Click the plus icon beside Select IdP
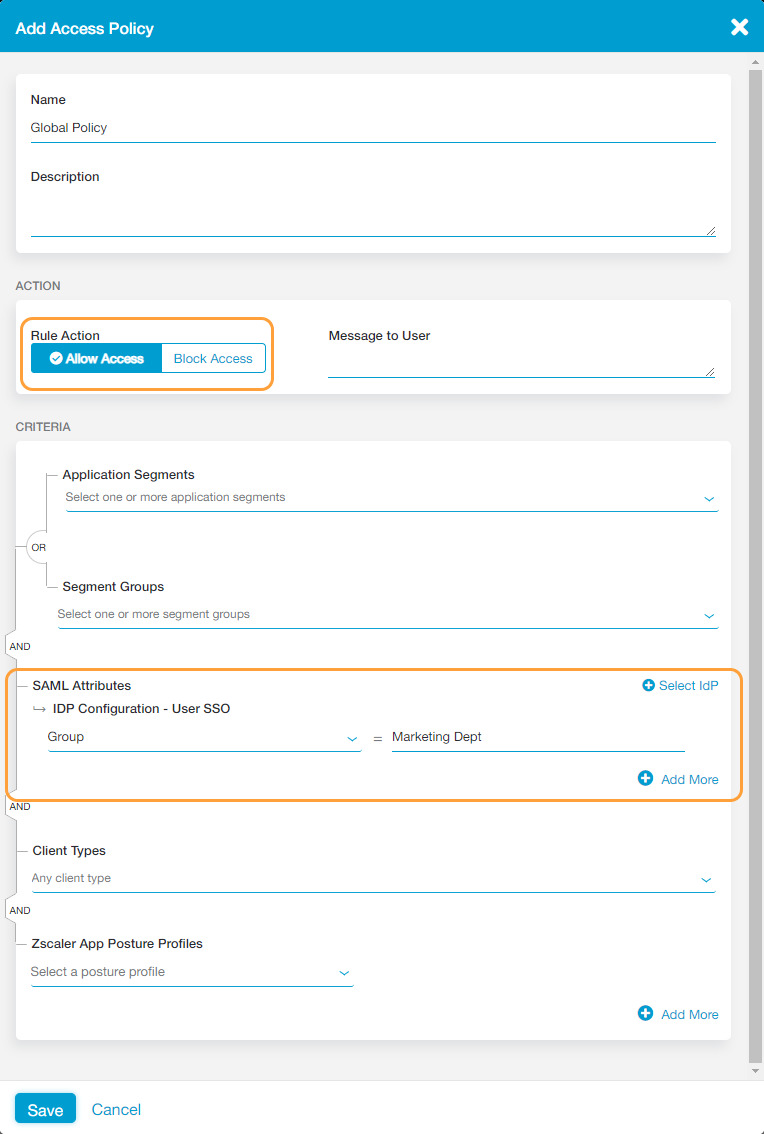This screenshot has height=1134, width=764. click(x=648, y=686)
